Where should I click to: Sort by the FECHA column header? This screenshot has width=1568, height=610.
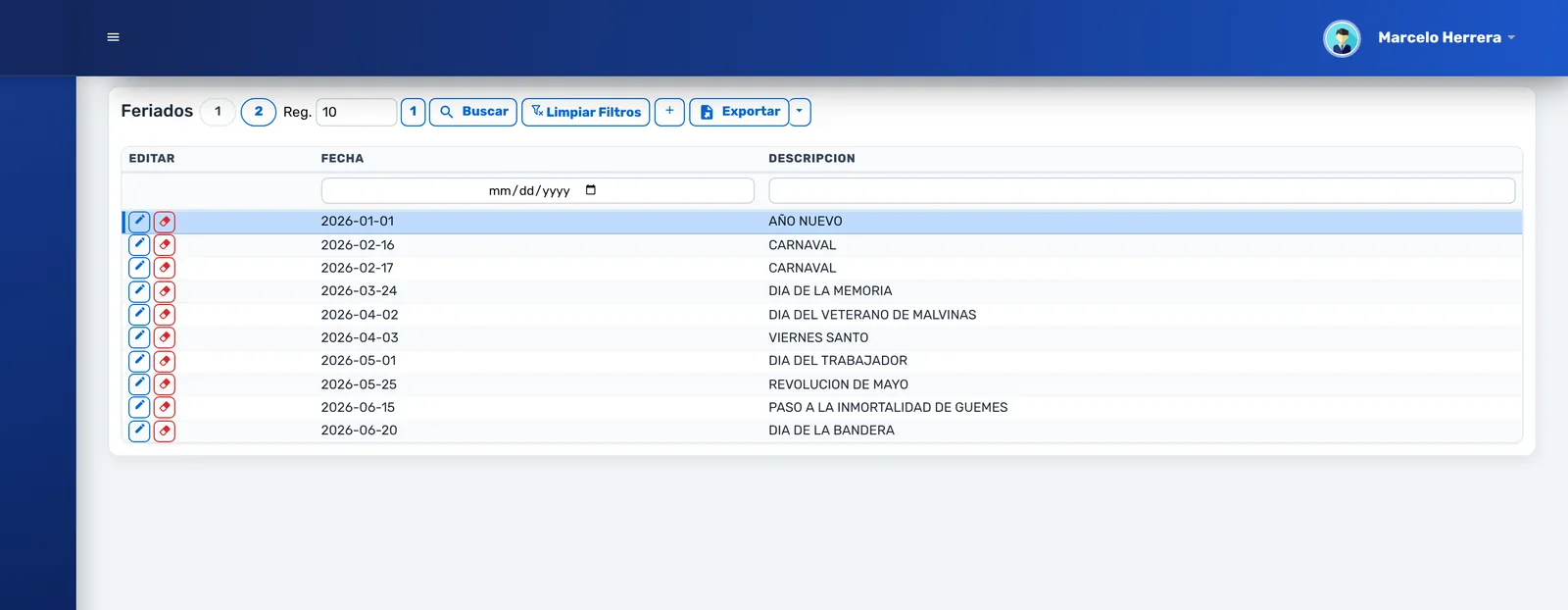(342, 158)
